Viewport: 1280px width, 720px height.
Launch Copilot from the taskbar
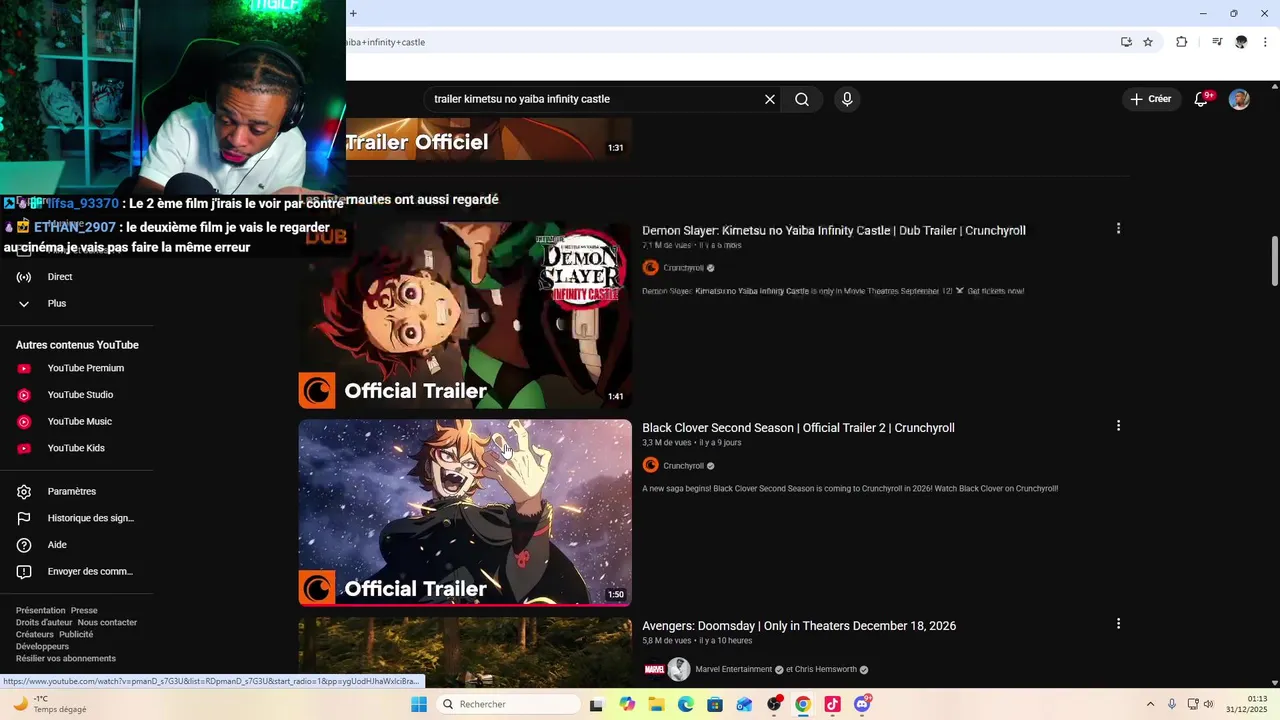pos(627,704)
